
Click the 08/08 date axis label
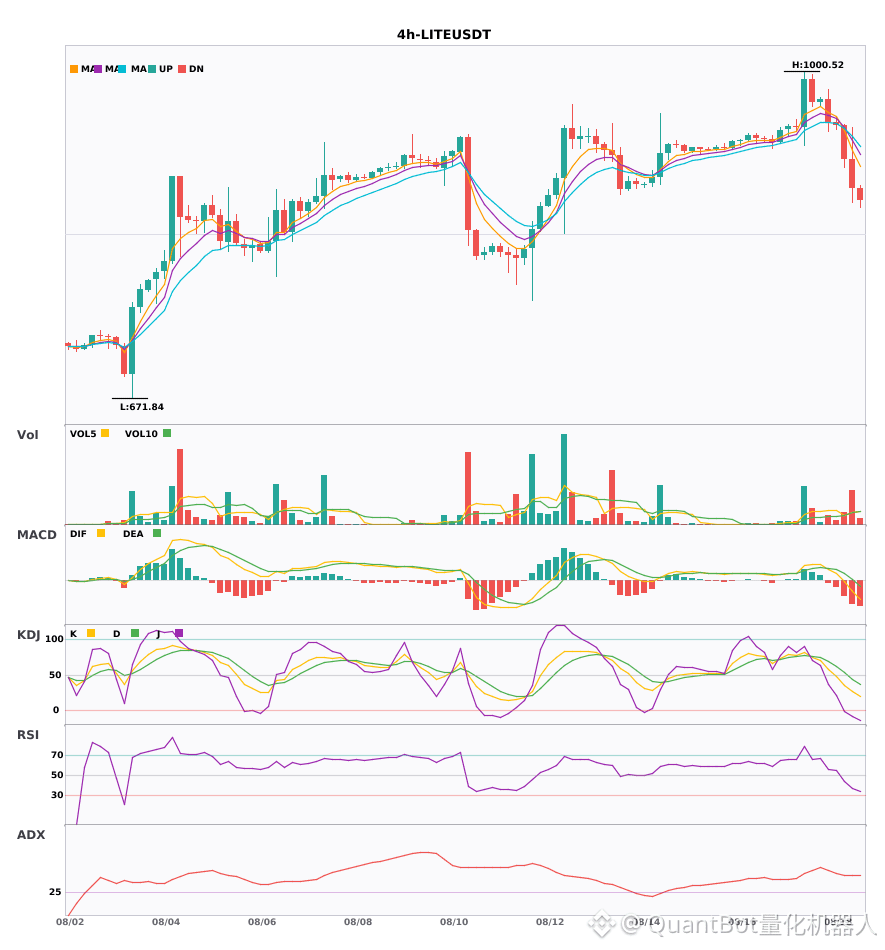(x=358, y=922)
